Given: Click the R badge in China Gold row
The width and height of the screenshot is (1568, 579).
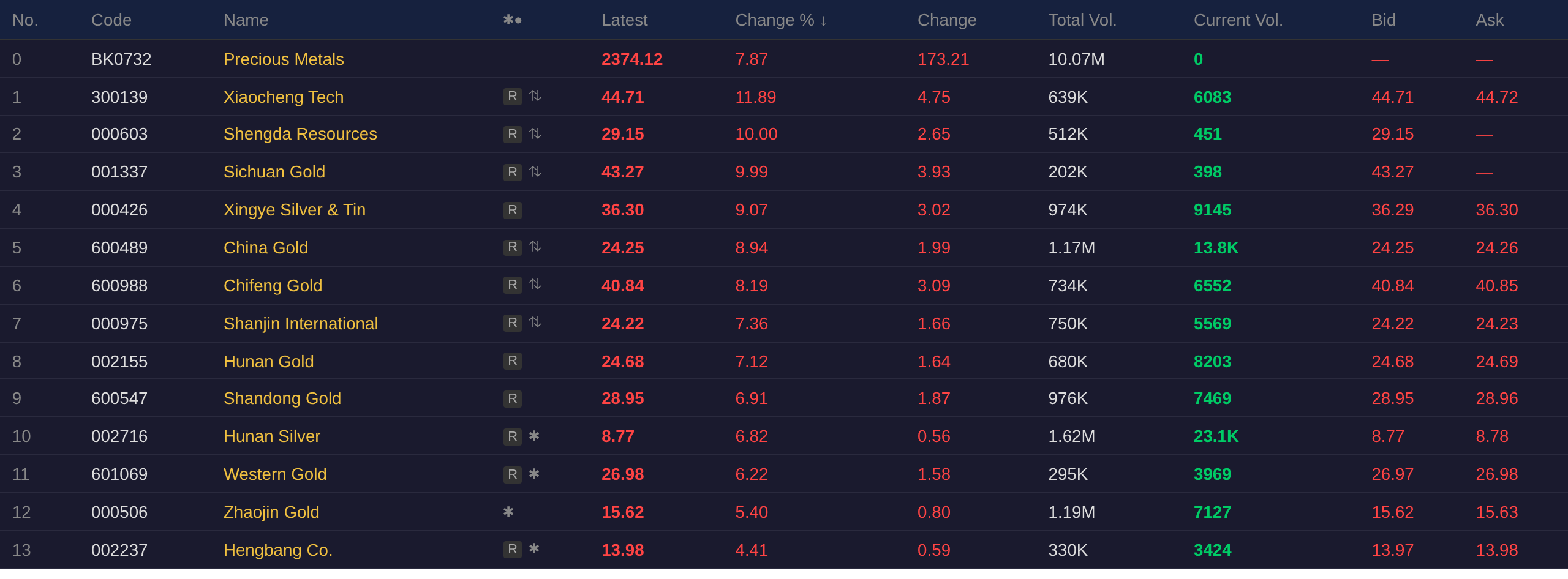Looking at the screenshot, I should pos(512,247).
